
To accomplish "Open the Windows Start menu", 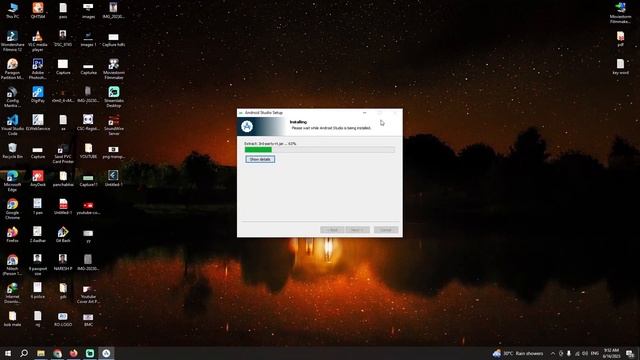I will click(x=7, y=353).
